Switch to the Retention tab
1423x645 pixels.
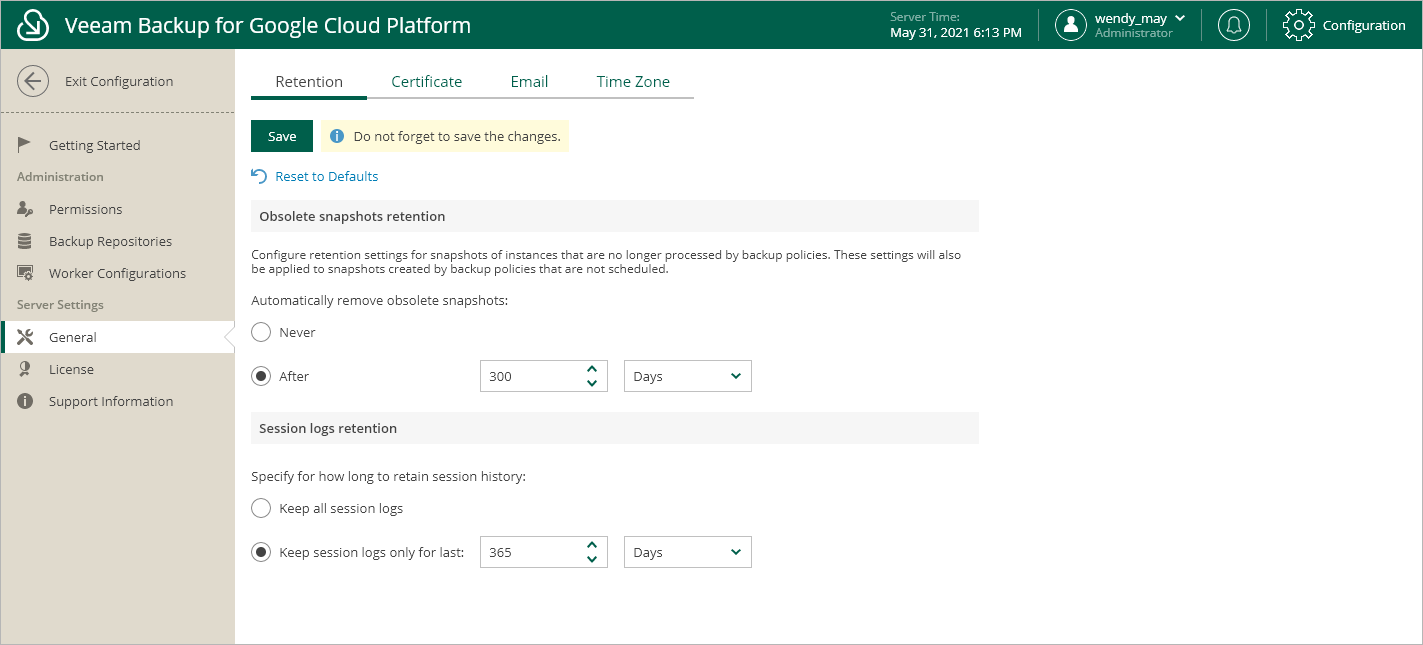[x=309, y=82]
